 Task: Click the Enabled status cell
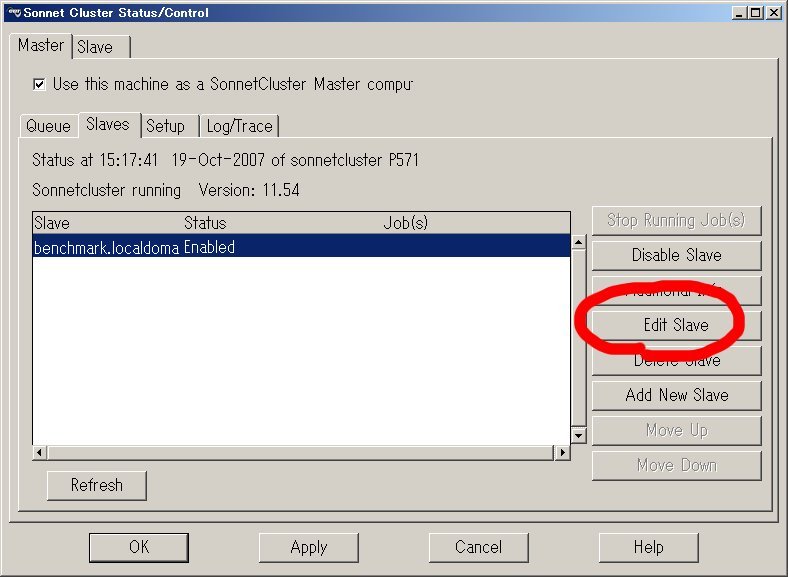[x=210, y=247]
